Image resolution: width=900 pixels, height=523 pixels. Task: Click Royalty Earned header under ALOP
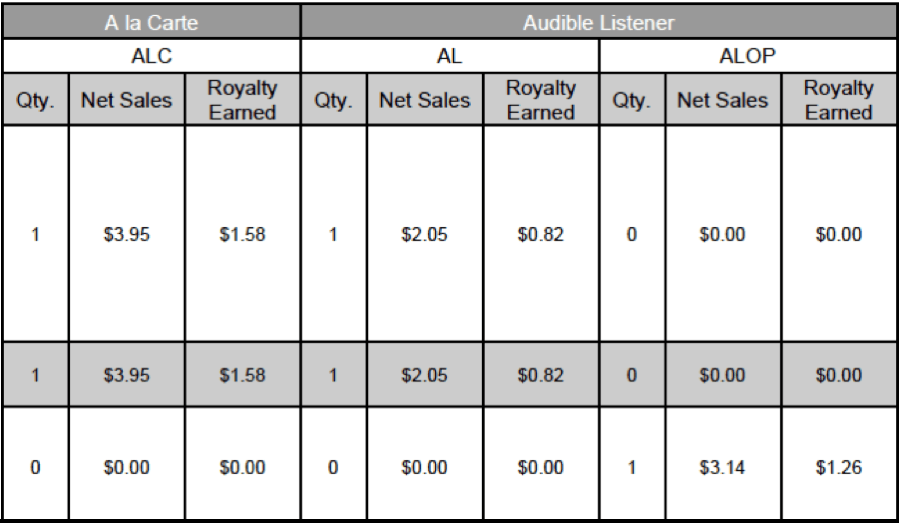839,100
